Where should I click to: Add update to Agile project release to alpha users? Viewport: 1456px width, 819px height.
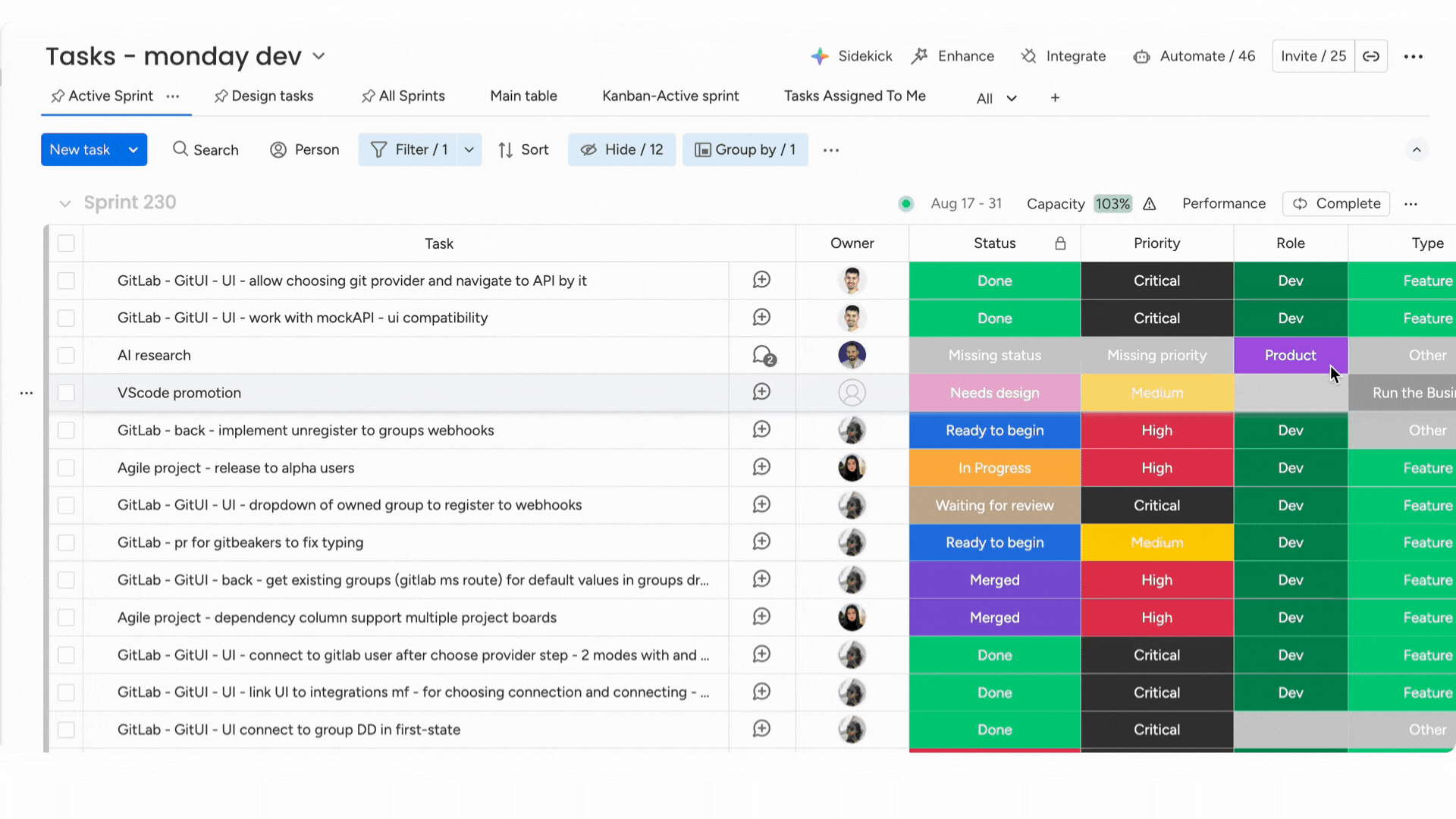pos(761,467)
